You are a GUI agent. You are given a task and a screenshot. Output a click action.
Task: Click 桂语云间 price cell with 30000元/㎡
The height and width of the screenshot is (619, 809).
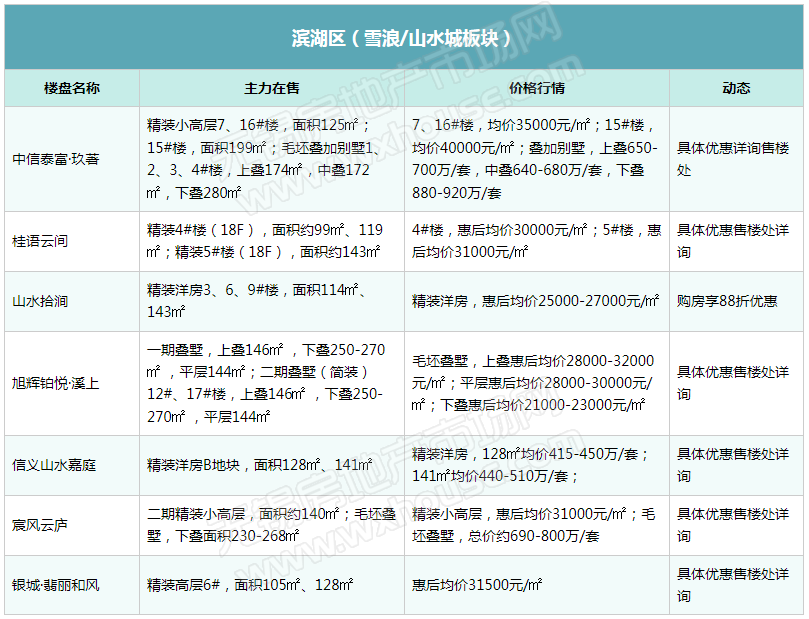click(x=536, y=242)
